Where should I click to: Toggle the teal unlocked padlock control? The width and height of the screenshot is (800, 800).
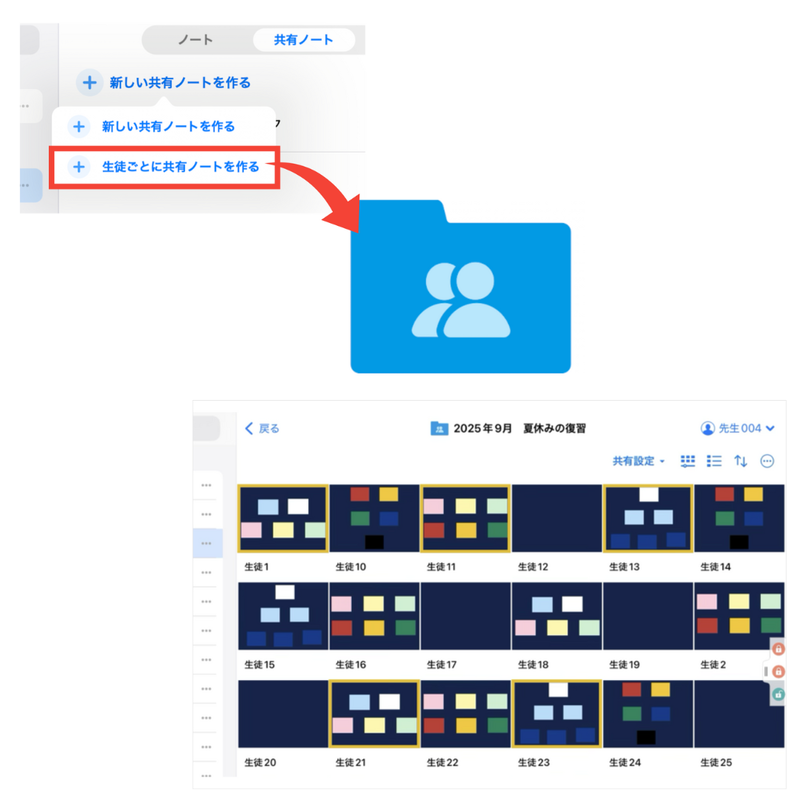778,694
